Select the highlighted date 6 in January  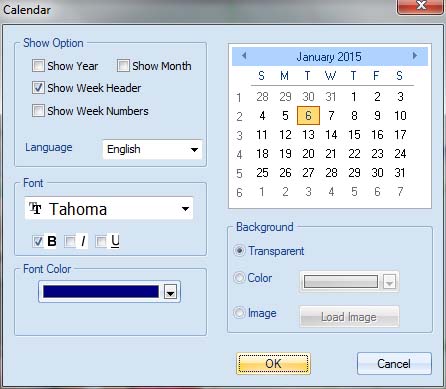pos(308,116)
